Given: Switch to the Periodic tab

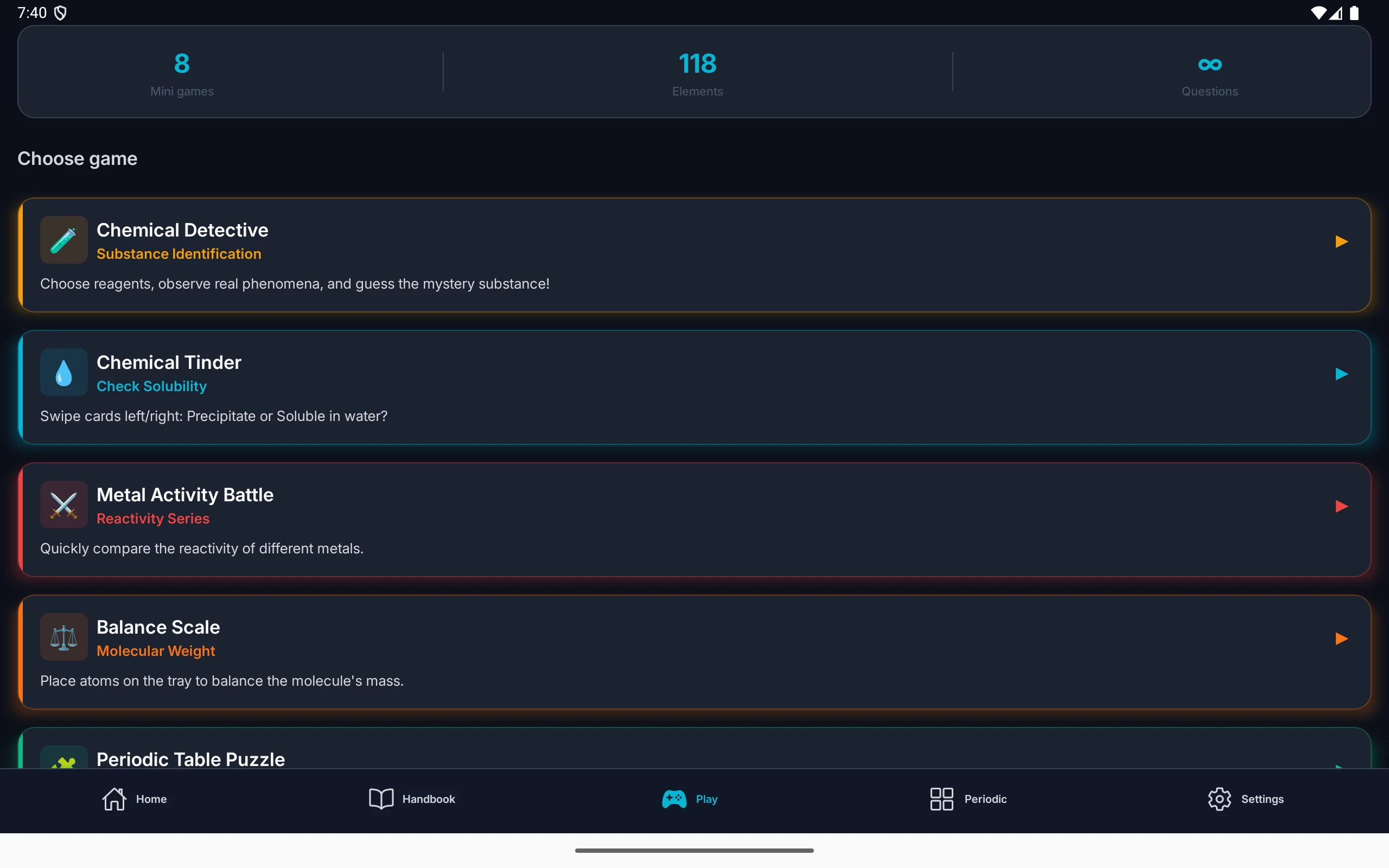Looking at the screenshot, I should (969, 799).
